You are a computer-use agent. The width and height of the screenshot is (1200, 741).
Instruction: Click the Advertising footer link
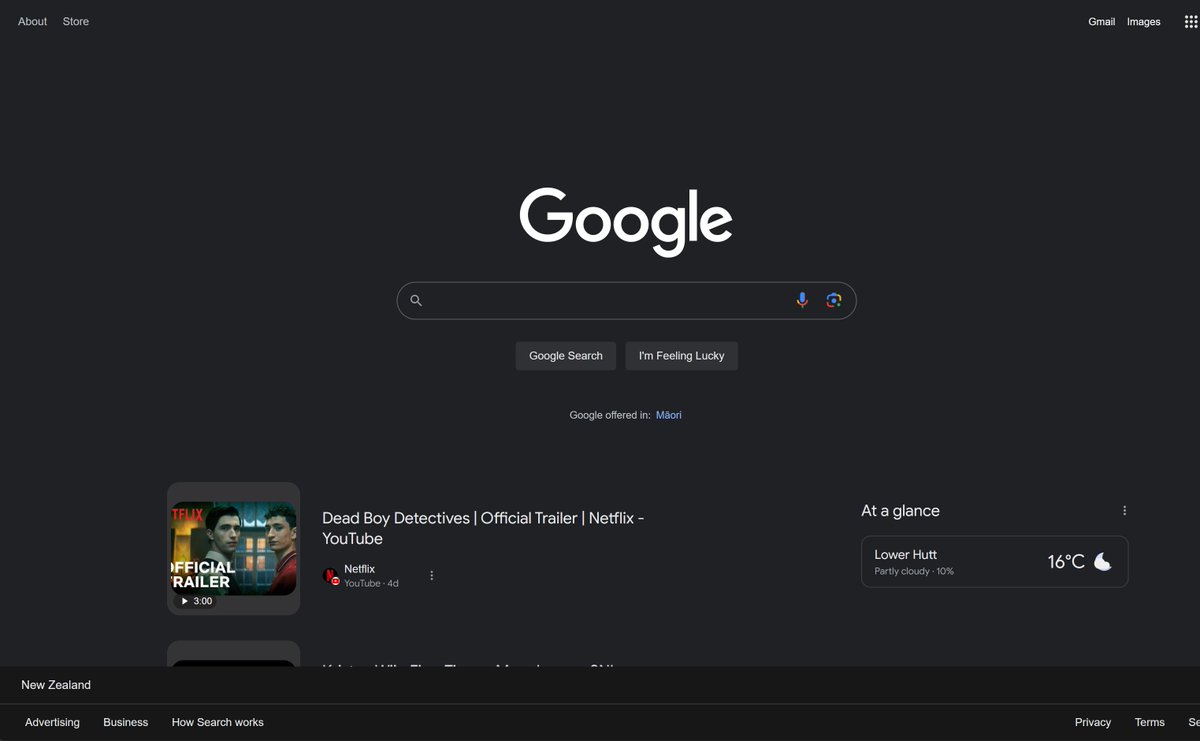52,722
